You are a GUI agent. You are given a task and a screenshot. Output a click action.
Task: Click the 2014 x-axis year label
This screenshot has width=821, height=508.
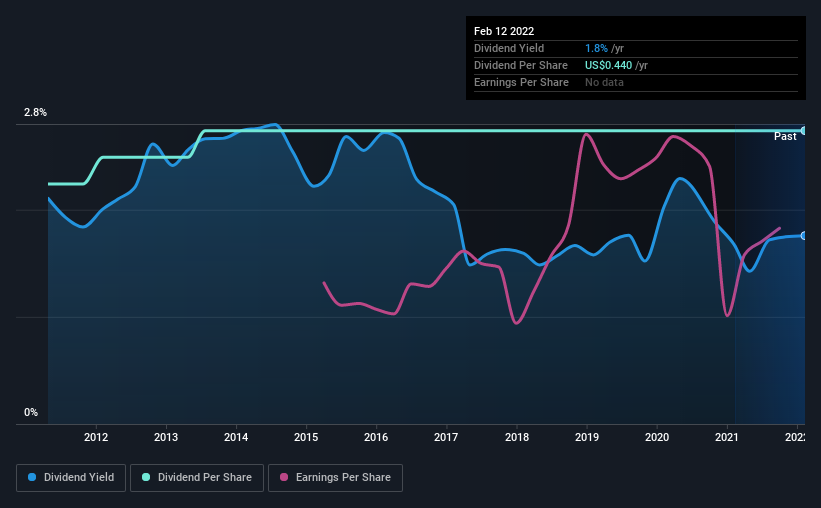[x=236, y=437]
